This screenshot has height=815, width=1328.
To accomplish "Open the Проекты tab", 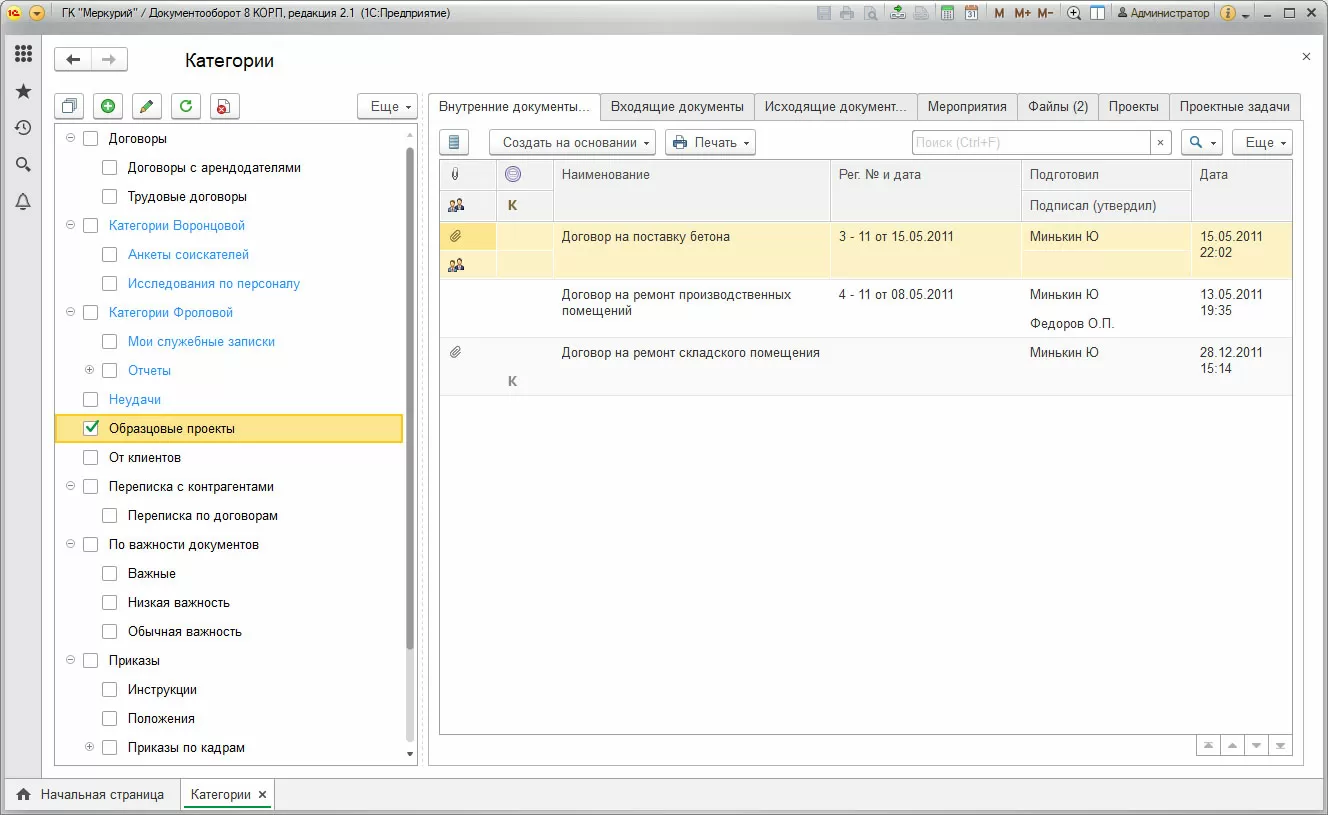I will click(x=1134, y=107).
